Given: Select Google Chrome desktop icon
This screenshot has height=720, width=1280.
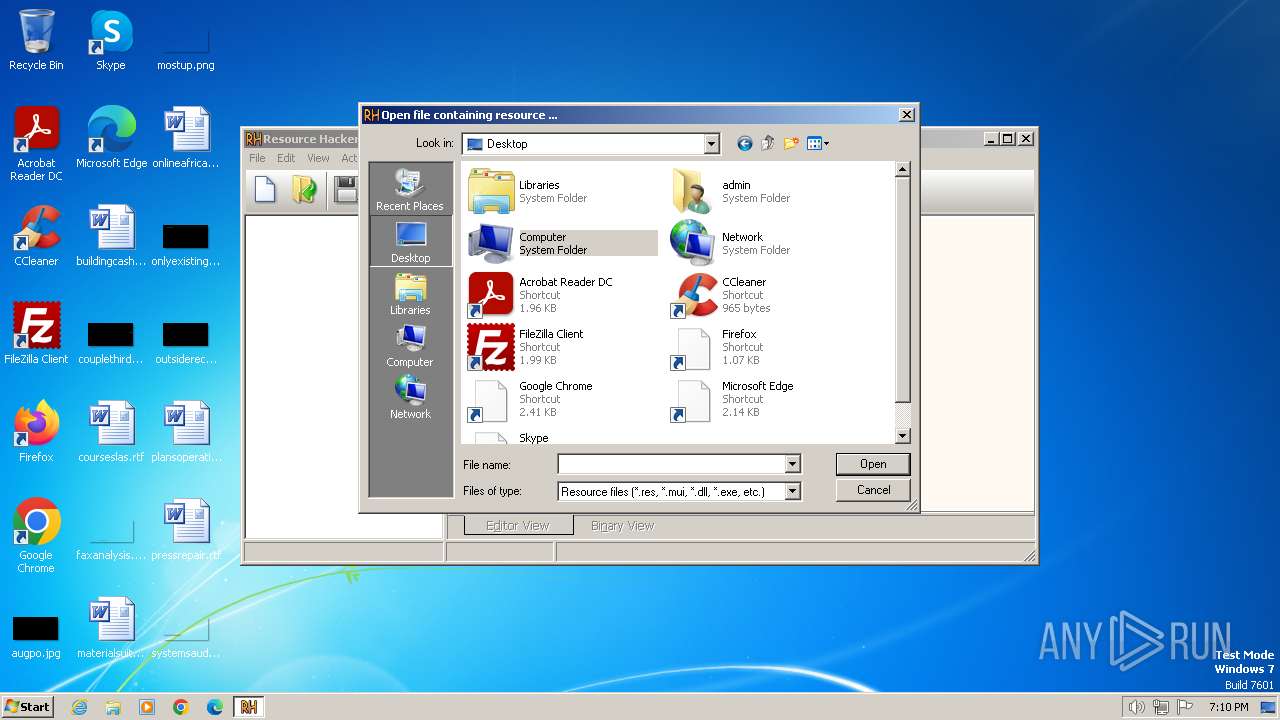Looking at the screenshot, I should [36, 536].
